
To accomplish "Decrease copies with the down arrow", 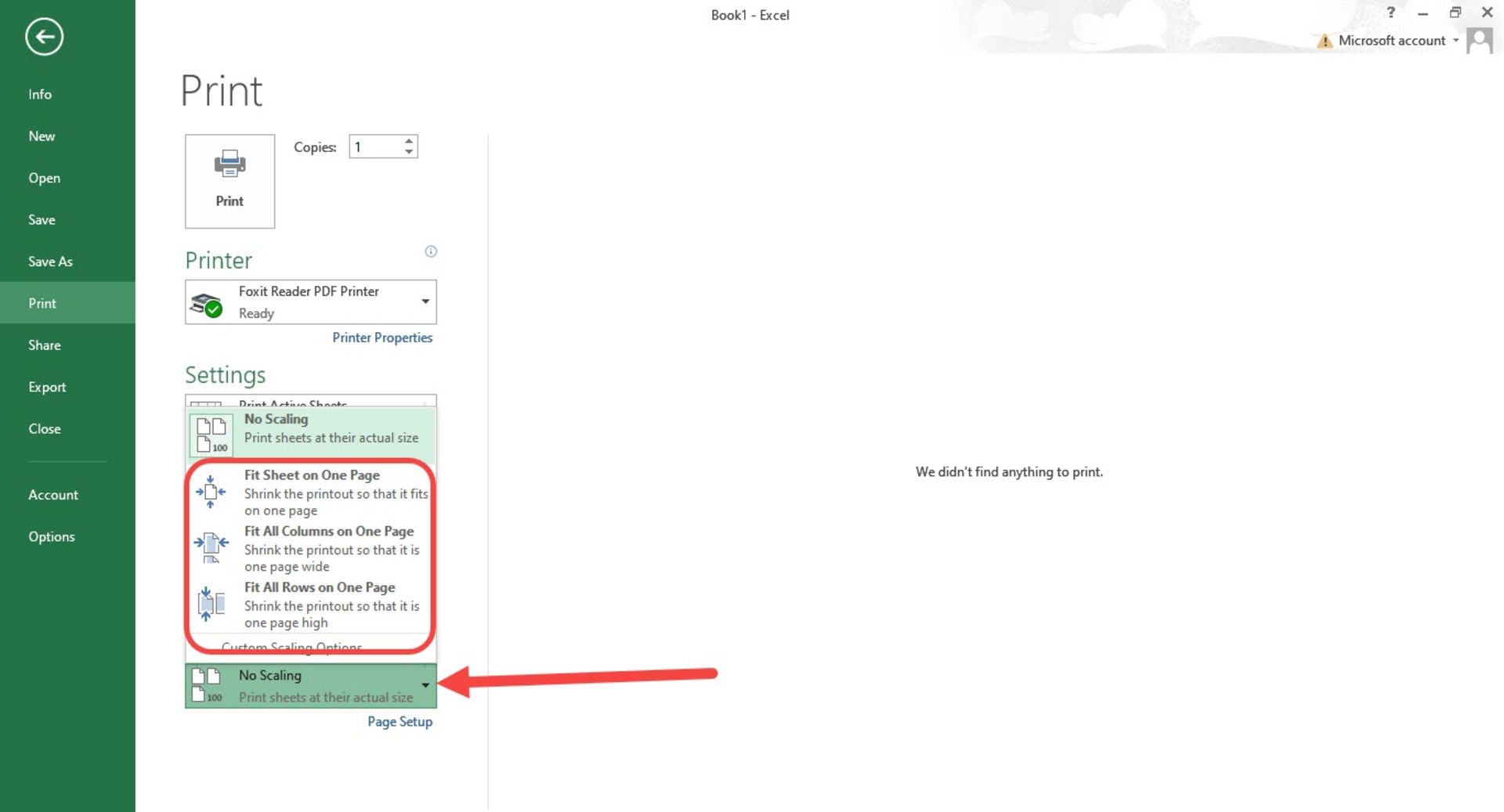I will coord(409,152).
